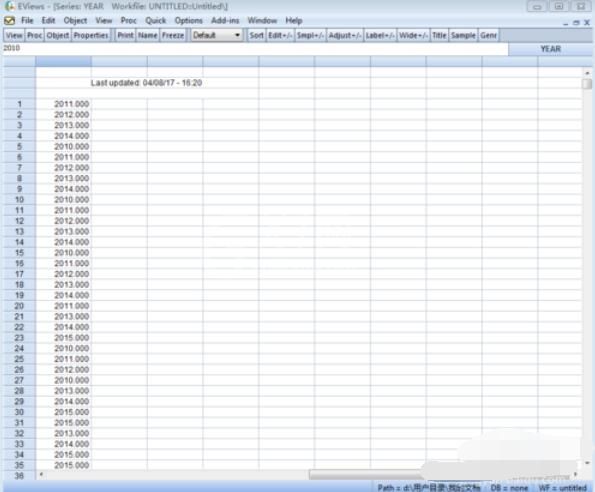The width and height of the screenshot is (595, 492).
Task: Click the Freeze toolbar button
Action: (173, 35)
